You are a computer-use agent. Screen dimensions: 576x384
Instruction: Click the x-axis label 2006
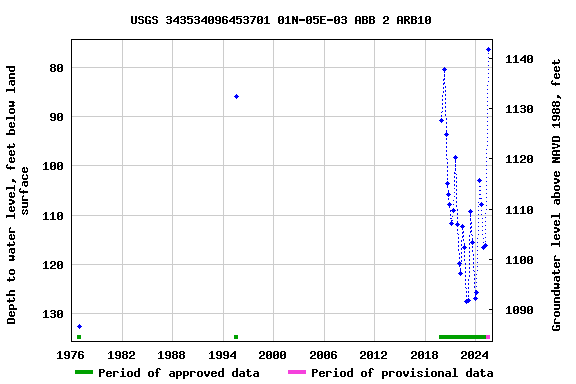point(323,355)
